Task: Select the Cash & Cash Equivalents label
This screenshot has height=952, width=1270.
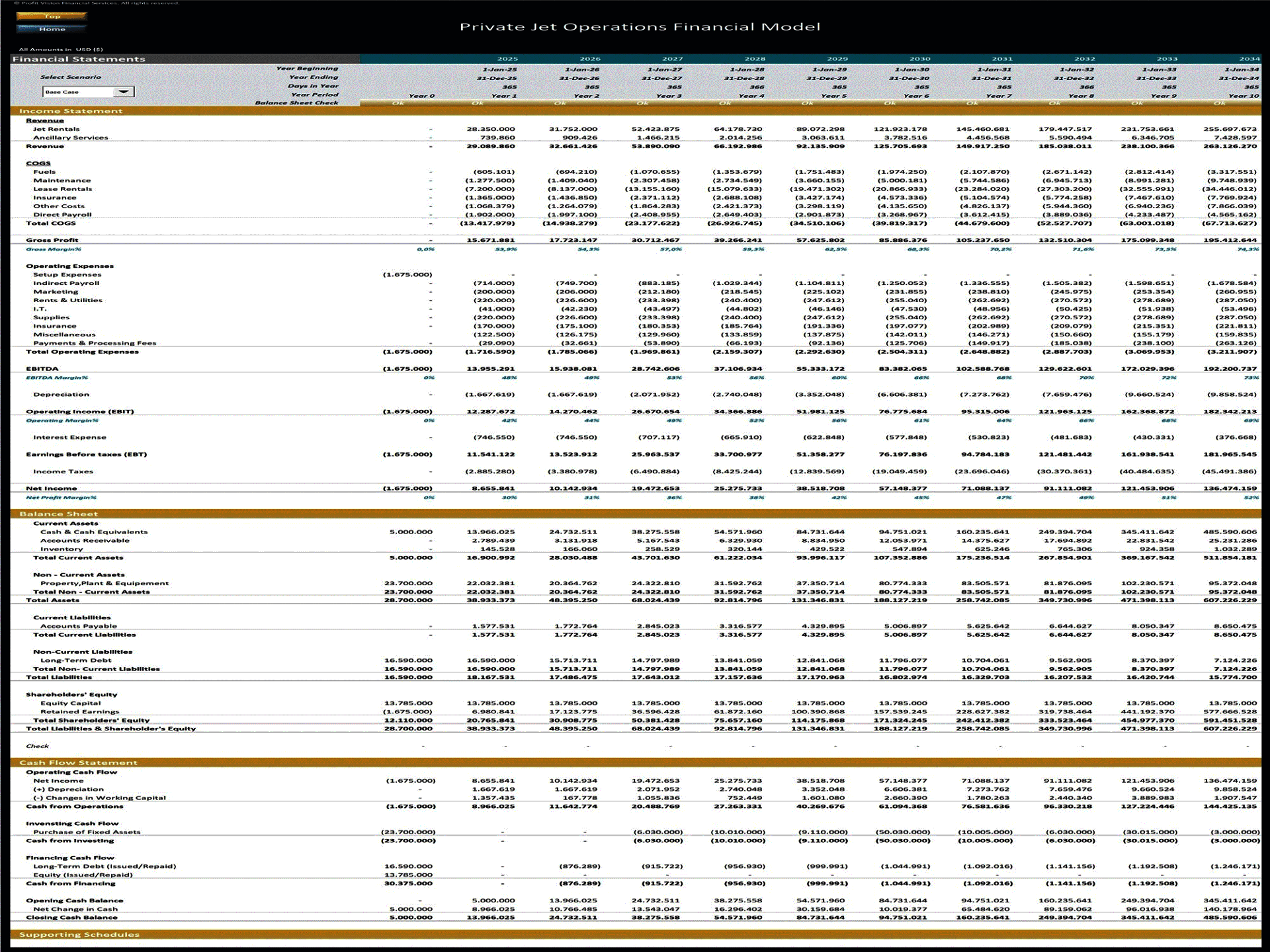Action: [94, 532]
